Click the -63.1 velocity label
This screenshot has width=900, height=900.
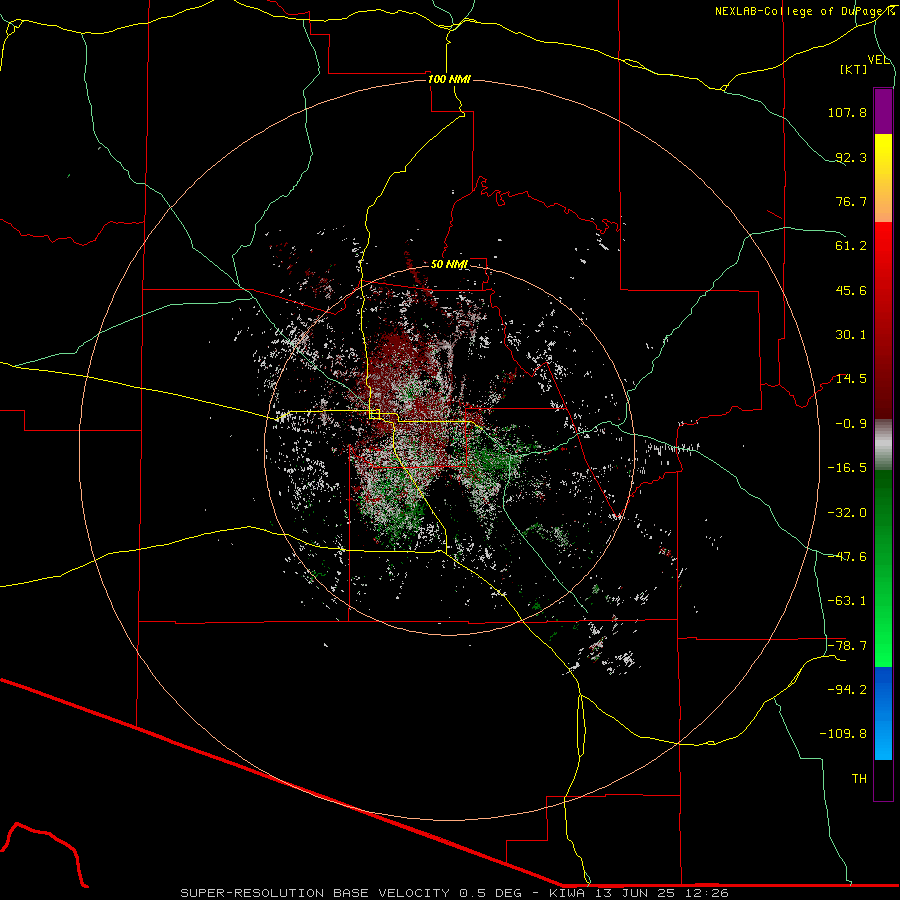point(847,601)
